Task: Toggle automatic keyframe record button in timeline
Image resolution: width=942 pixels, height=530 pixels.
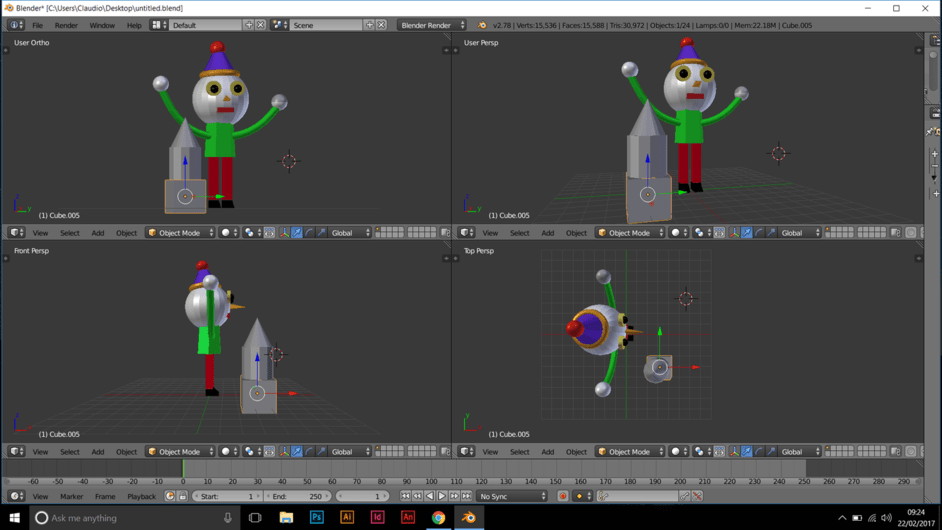Action: [563, 496]
